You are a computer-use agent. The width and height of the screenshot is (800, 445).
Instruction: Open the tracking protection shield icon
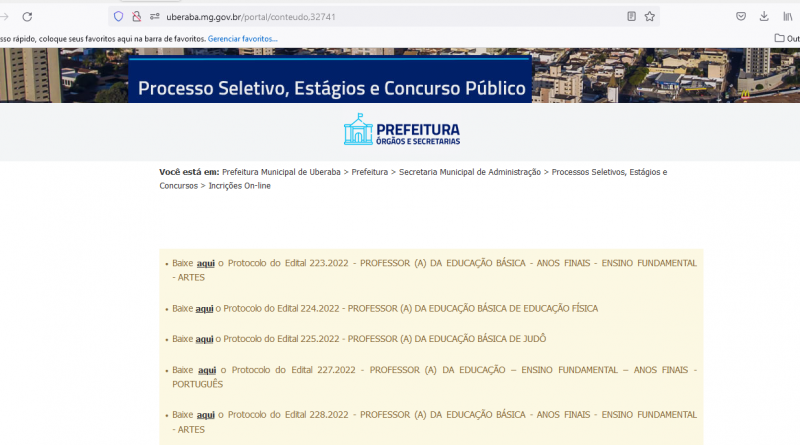(118, 16)
